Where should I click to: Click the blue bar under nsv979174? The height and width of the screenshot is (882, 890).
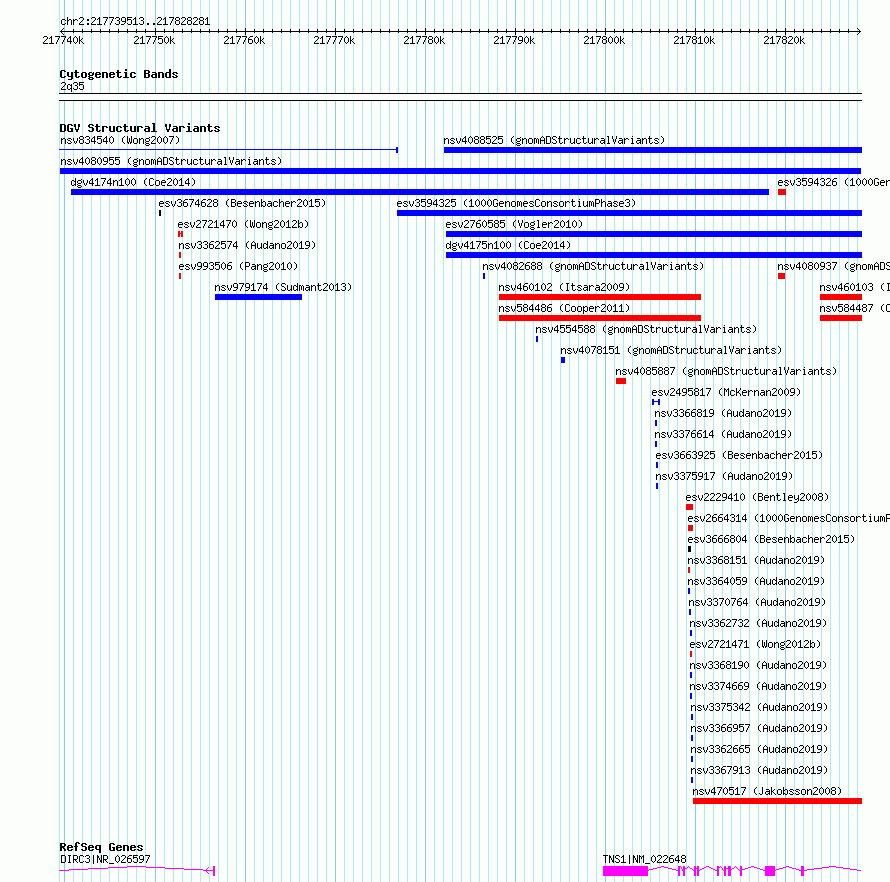258,297
